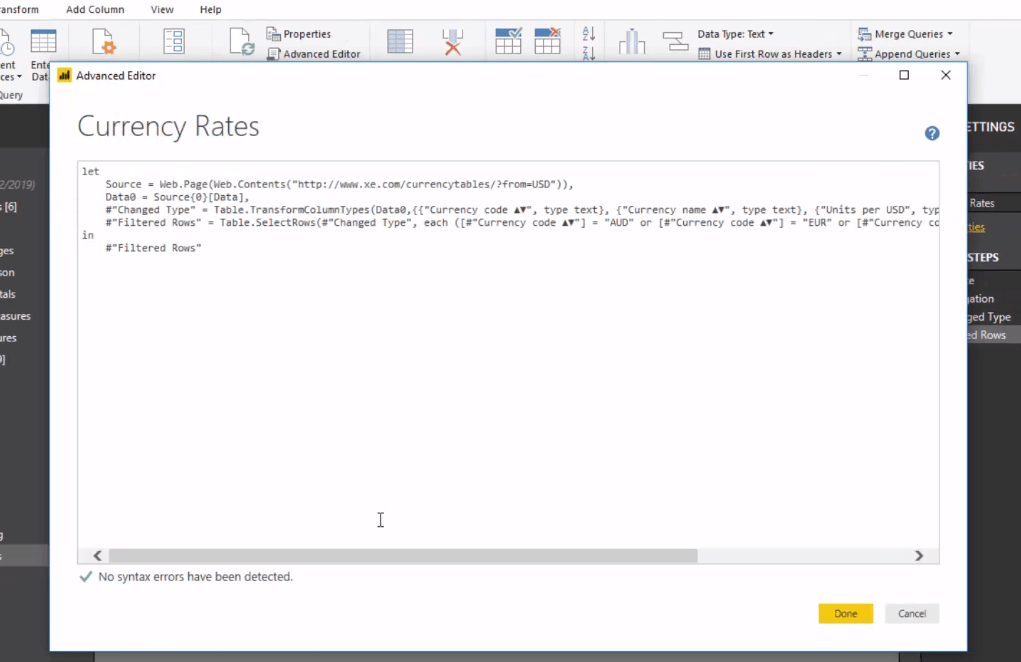This screenshot has height=662, width=1021.
Task: Click the 'let' keyword line
Action: coord(91,172)
